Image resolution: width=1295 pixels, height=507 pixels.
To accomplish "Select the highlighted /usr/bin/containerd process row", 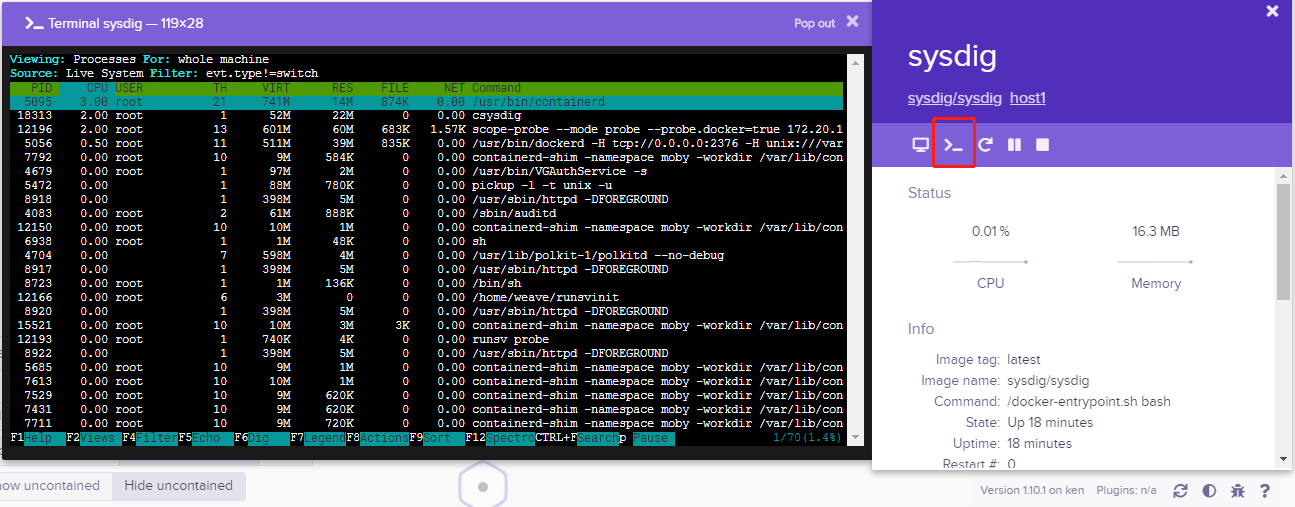I will point(427,102).
